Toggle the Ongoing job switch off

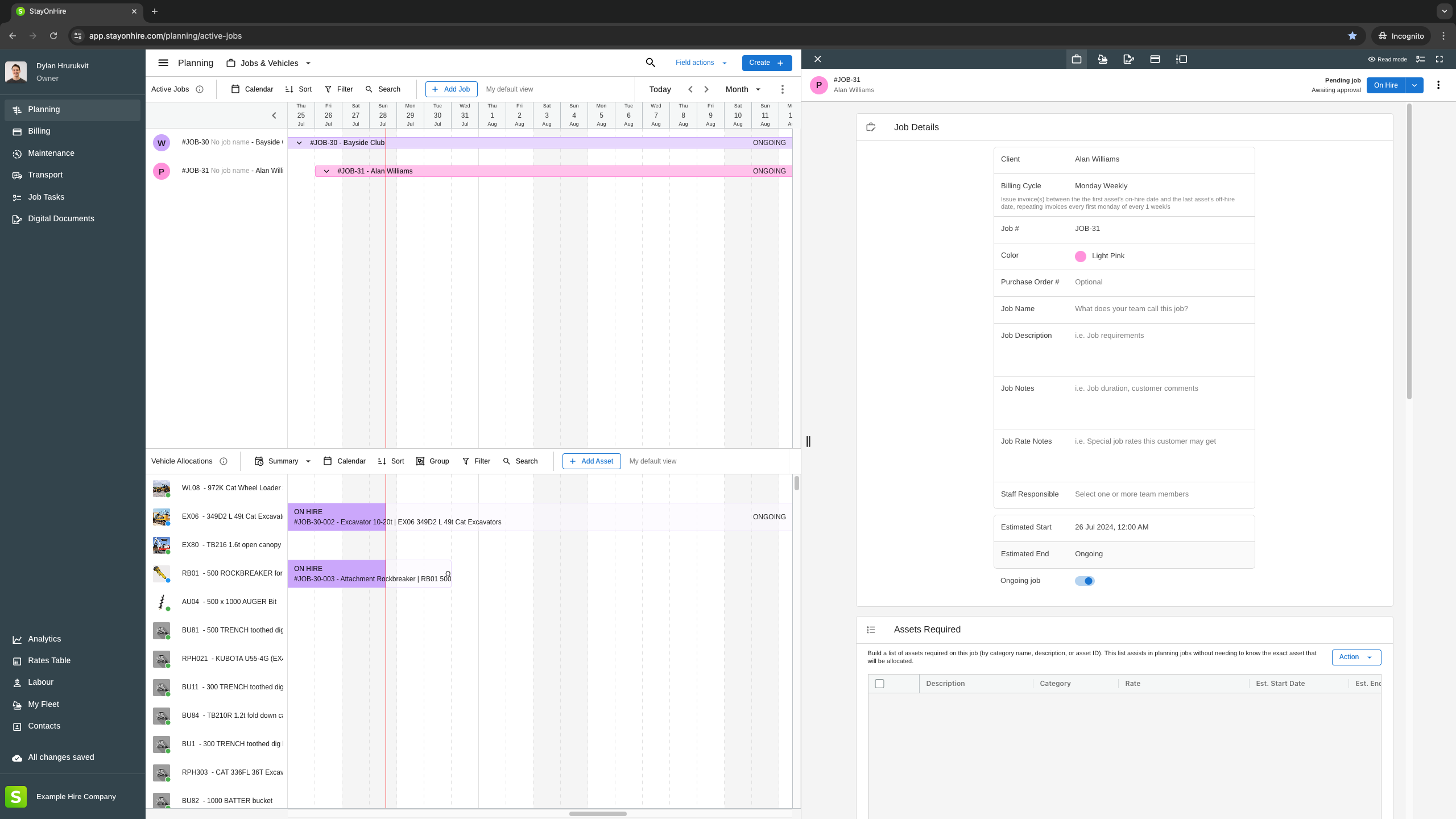(1084, 581)
